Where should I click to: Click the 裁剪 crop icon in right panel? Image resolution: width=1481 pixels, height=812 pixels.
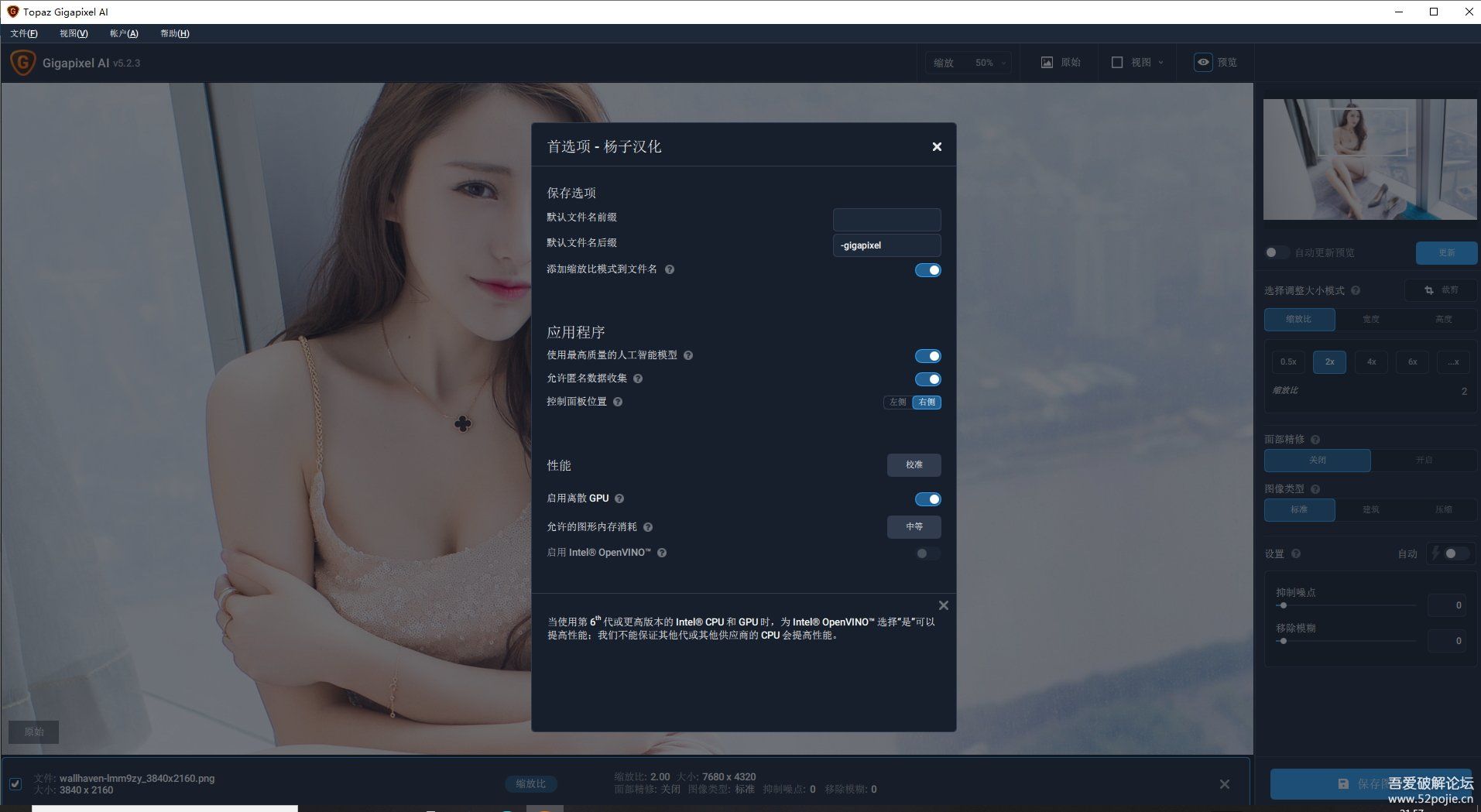[x=1428, y=290]
